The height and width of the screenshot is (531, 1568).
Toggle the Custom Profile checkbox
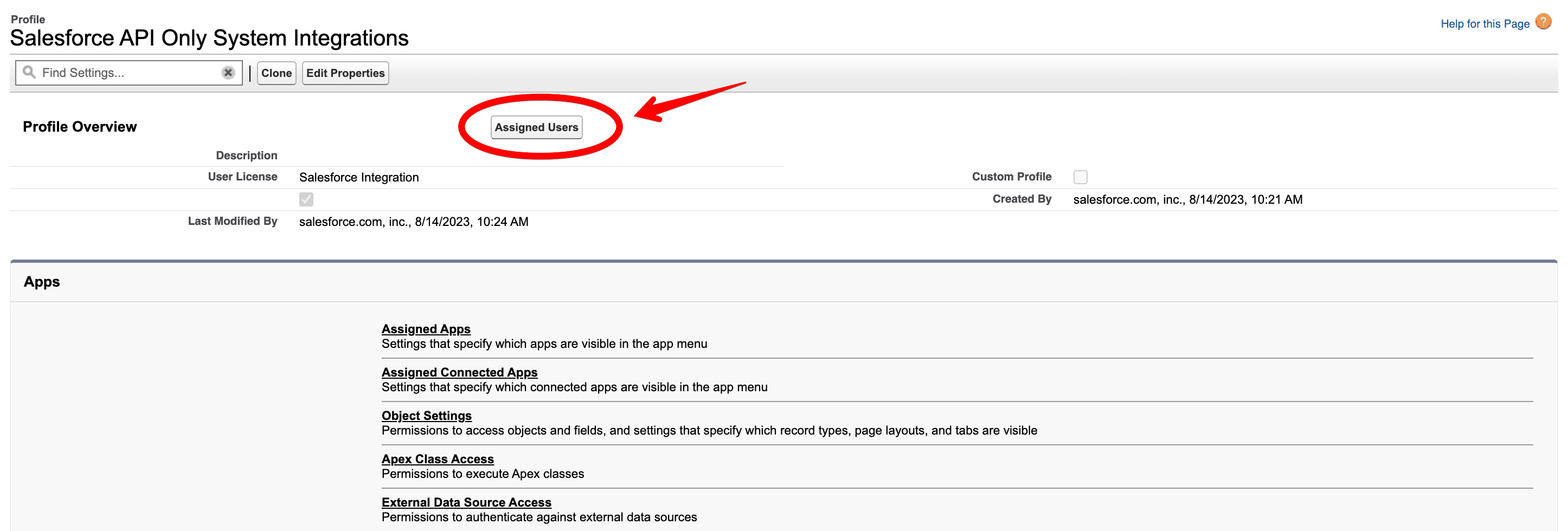pyautogui.click(x=1080, y=177)
